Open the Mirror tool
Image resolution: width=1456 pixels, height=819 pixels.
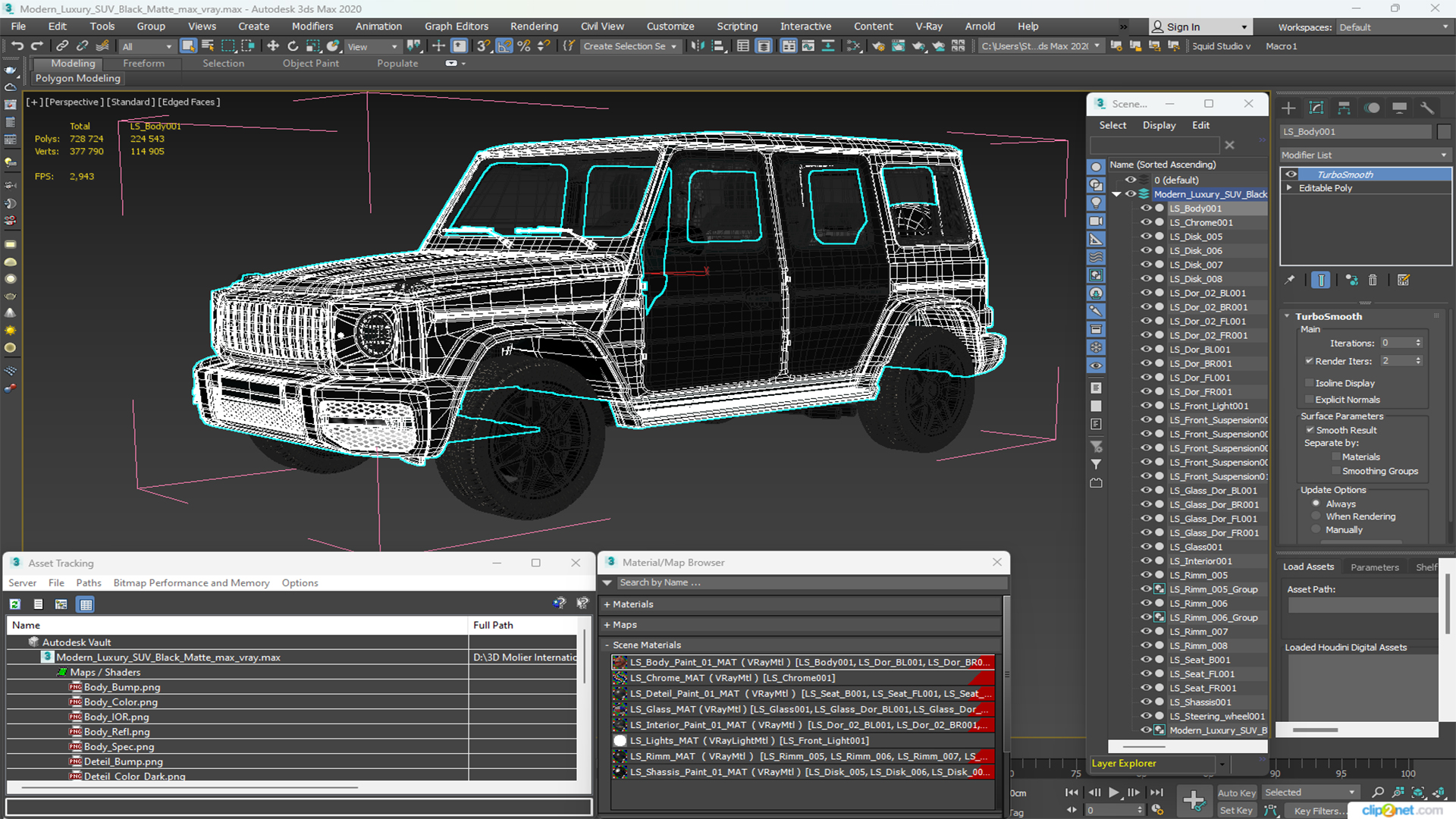(x=698, y=46)
